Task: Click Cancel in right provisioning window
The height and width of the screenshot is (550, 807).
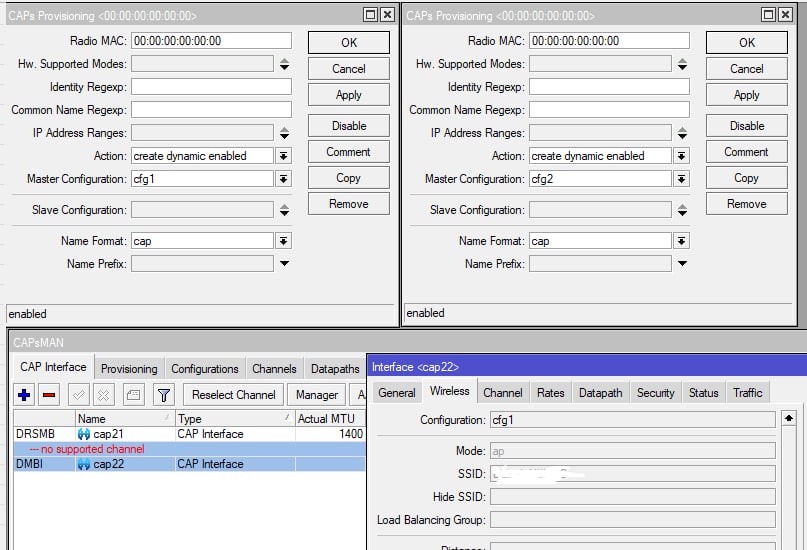Action: (x=747, y=69)
